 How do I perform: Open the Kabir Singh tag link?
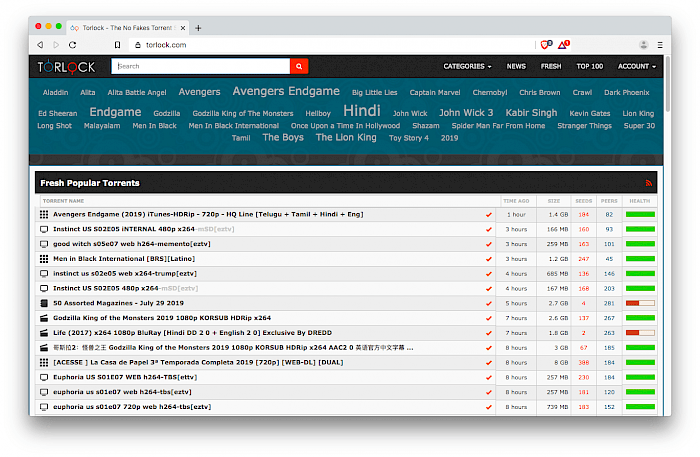click(531, 112)
